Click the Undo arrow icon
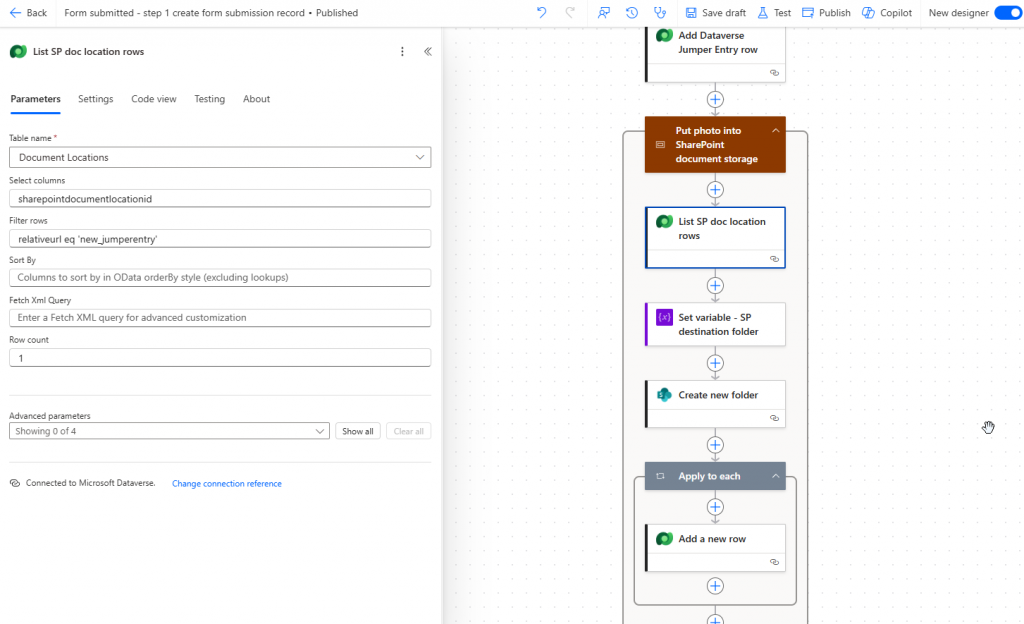The image size is (1024, 624). [541, 13]
